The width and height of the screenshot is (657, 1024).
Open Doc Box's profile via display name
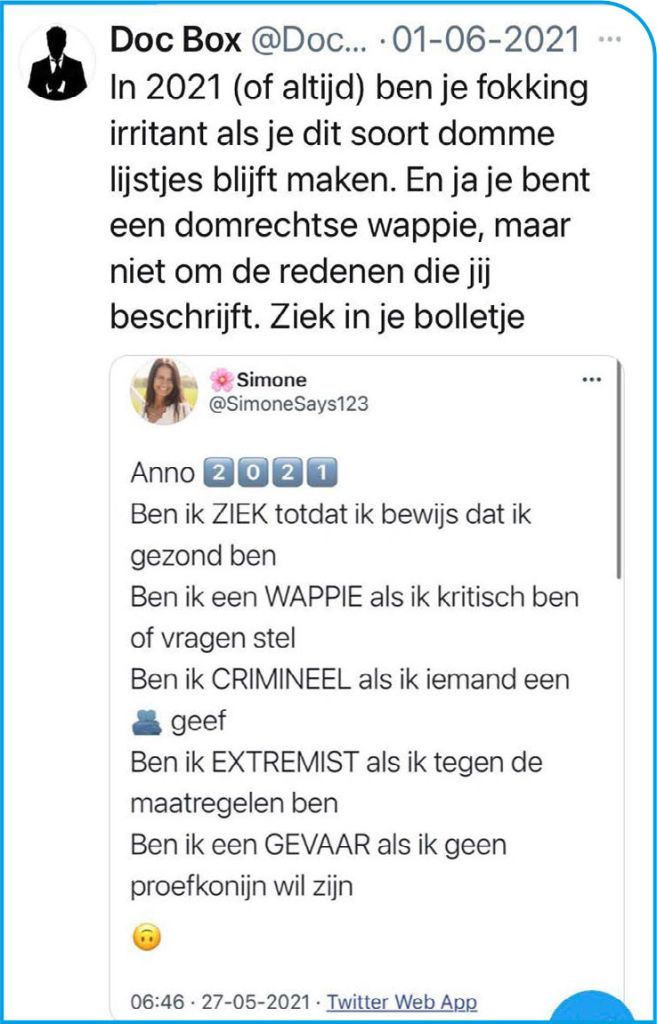pos(175,41)
